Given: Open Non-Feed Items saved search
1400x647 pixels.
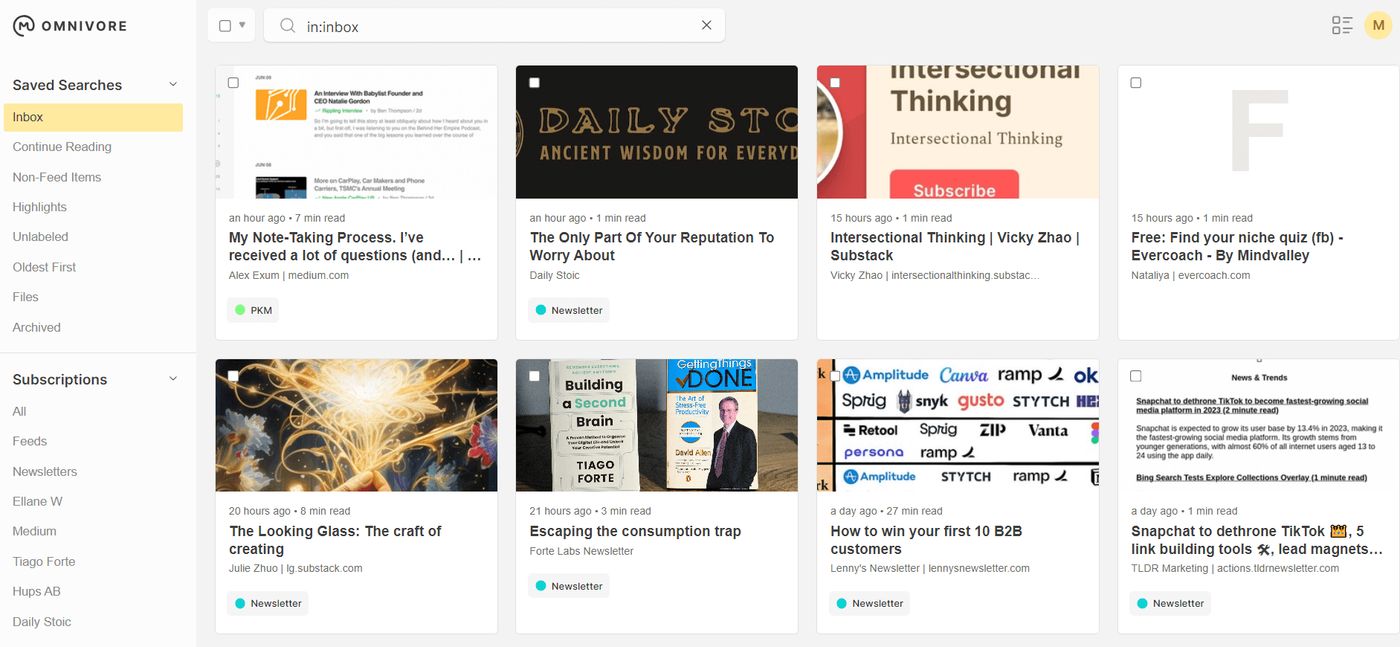Looking at the screenshot, I should click(57, 177).
